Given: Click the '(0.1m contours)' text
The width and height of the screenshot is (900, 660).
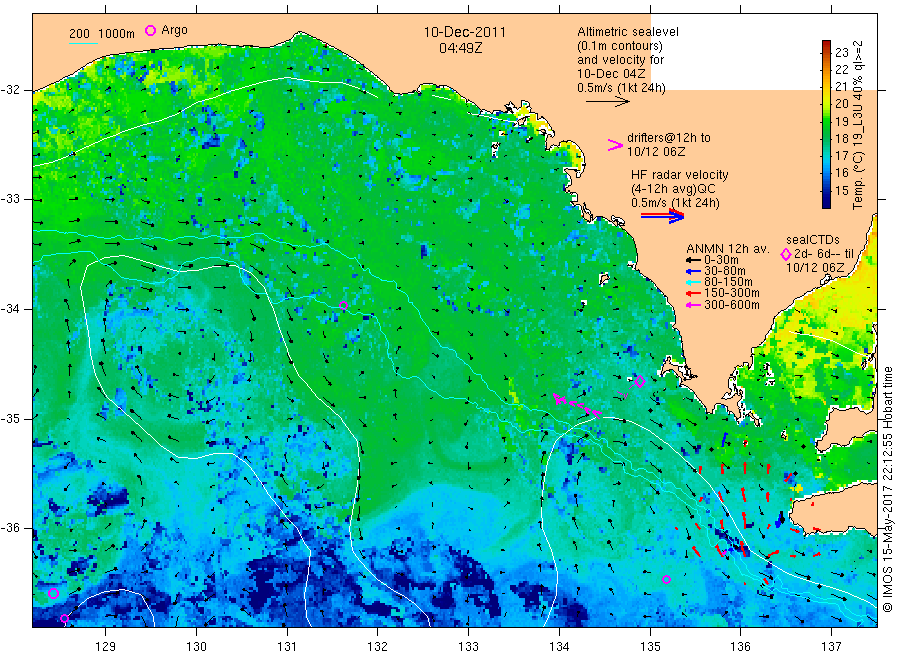Looking at the screenshot, I should tap(620, 46).
